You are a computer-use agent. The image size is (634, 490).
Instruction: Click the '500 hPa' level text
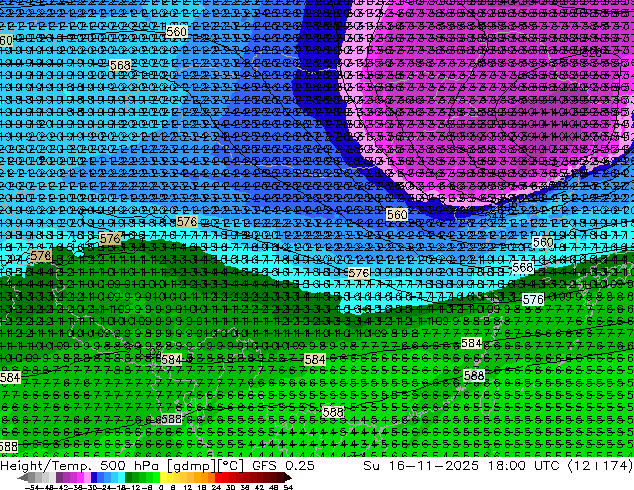129,466
